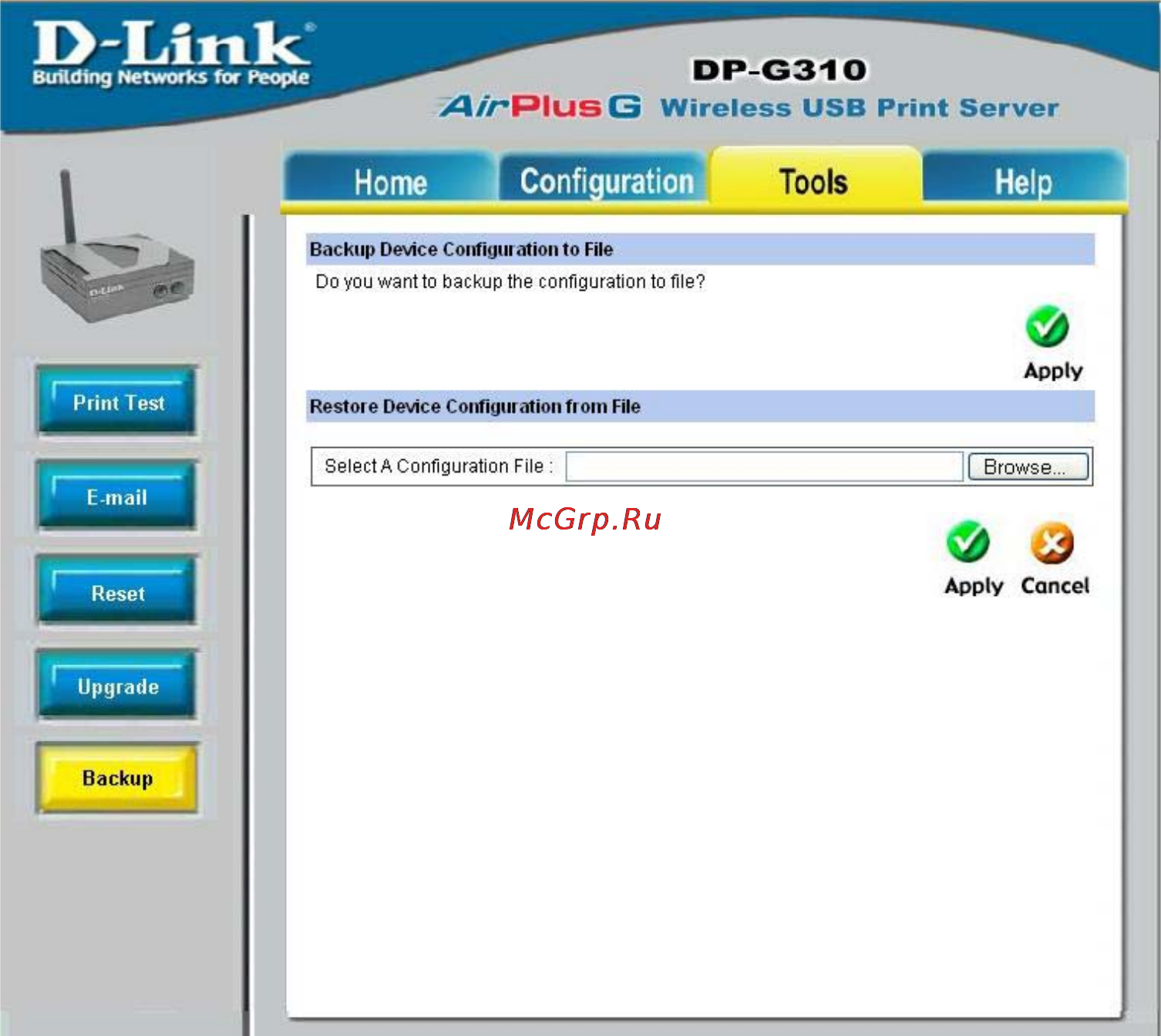Click the Reset sidebar button
Image resolution: width=1161 pixels, height=1036 pixels.
point(117,591)
